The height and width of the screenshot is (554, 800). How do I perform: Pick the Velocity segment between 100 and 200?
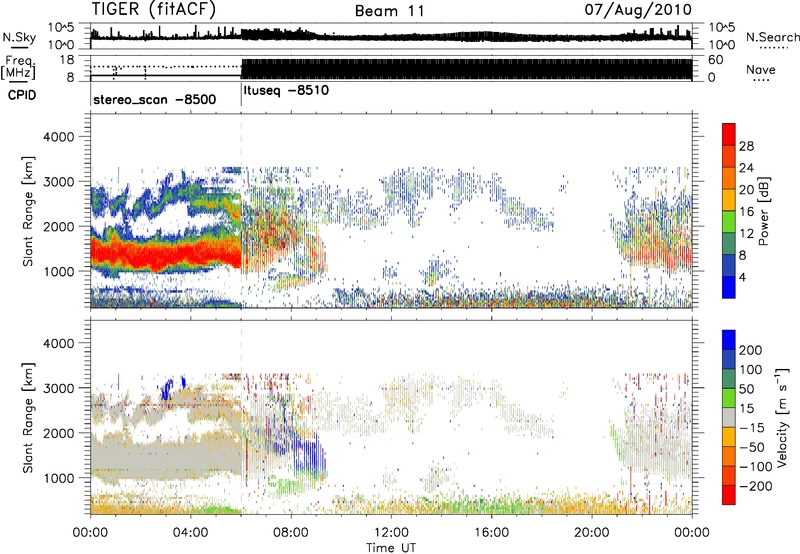click(729, 360)
